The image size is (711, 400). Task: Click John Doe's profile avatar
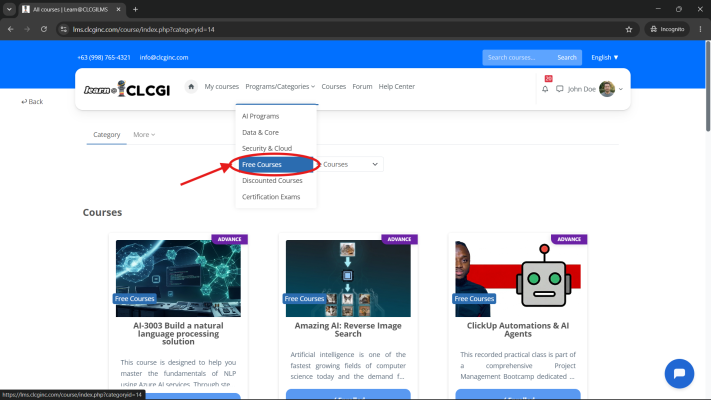pos(607,89)
